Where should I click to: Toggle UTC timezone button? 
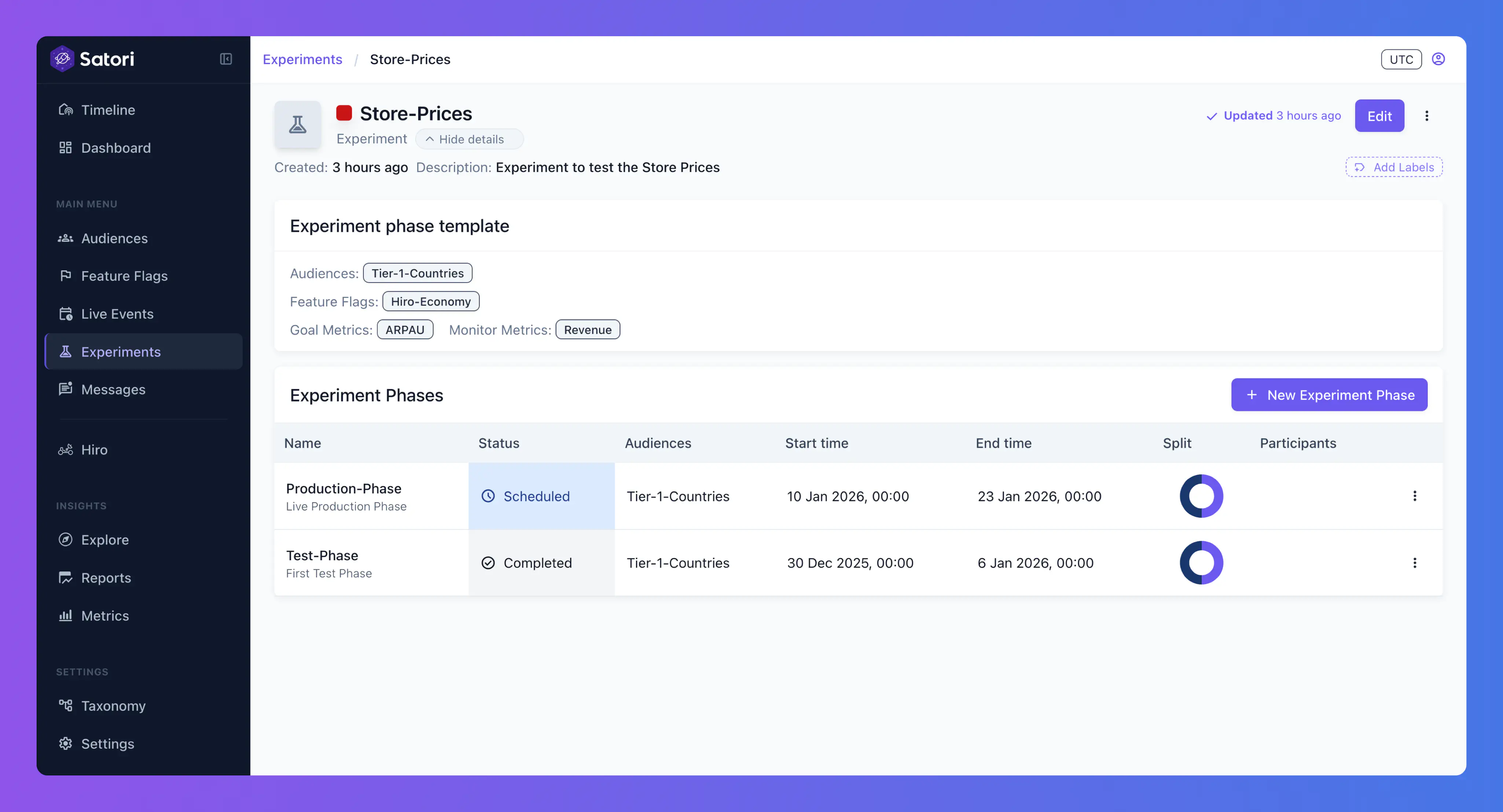click(x=1401, y=59)
